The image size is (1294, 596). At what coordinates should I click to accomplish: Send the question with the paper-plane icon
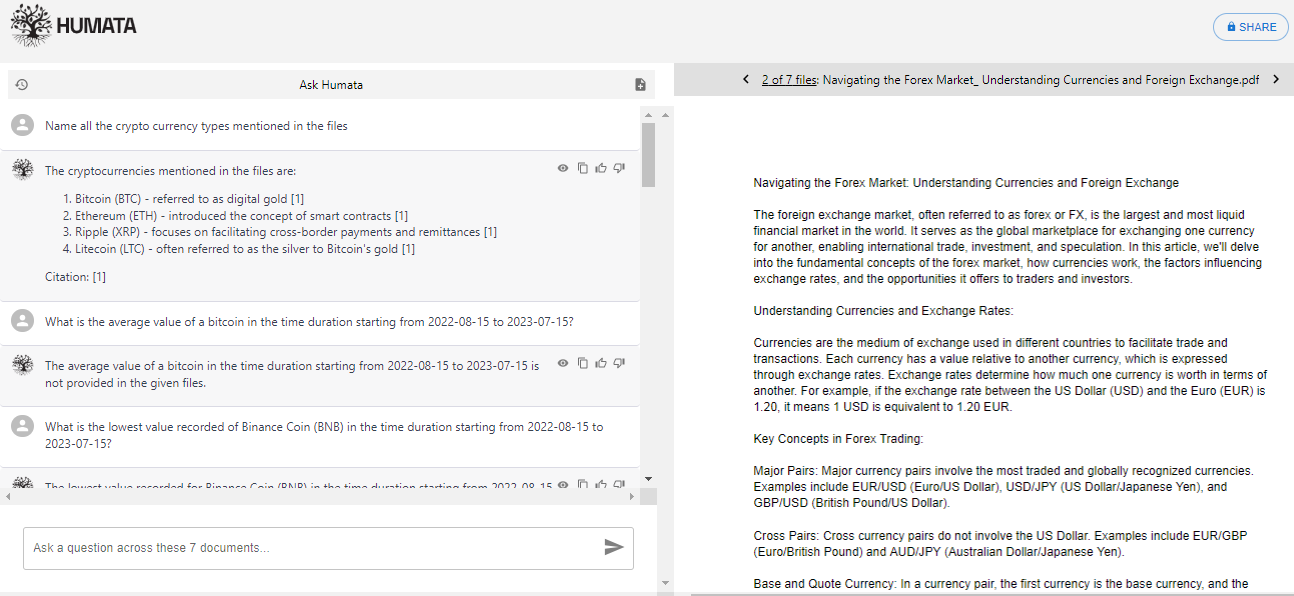pyautogui.click(x=614, y=547)
